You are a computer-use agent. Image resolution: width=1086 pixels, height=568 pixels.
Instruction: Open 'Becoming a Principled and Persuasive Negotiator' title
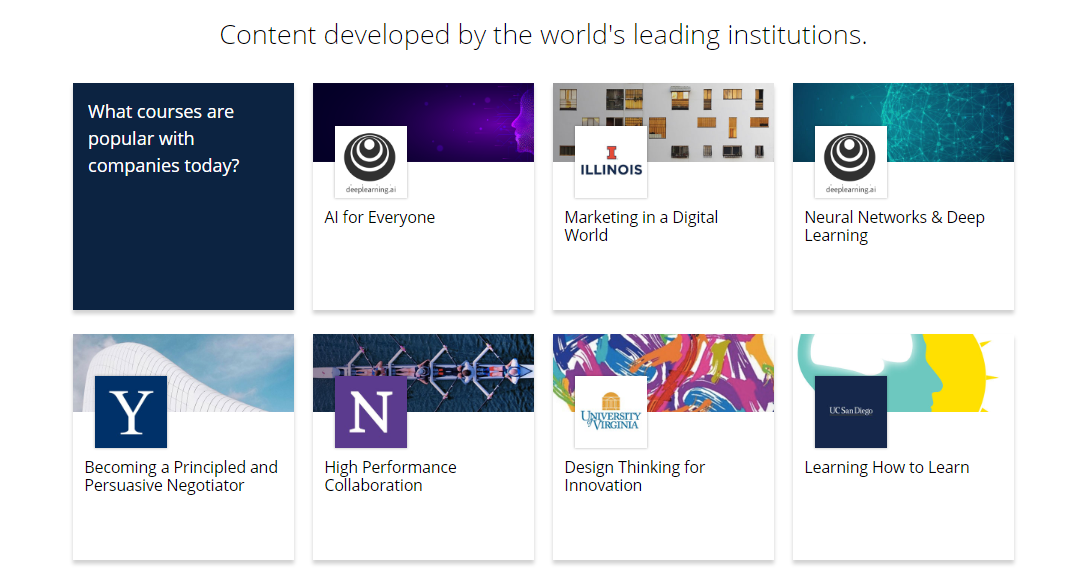click(180, 476)
